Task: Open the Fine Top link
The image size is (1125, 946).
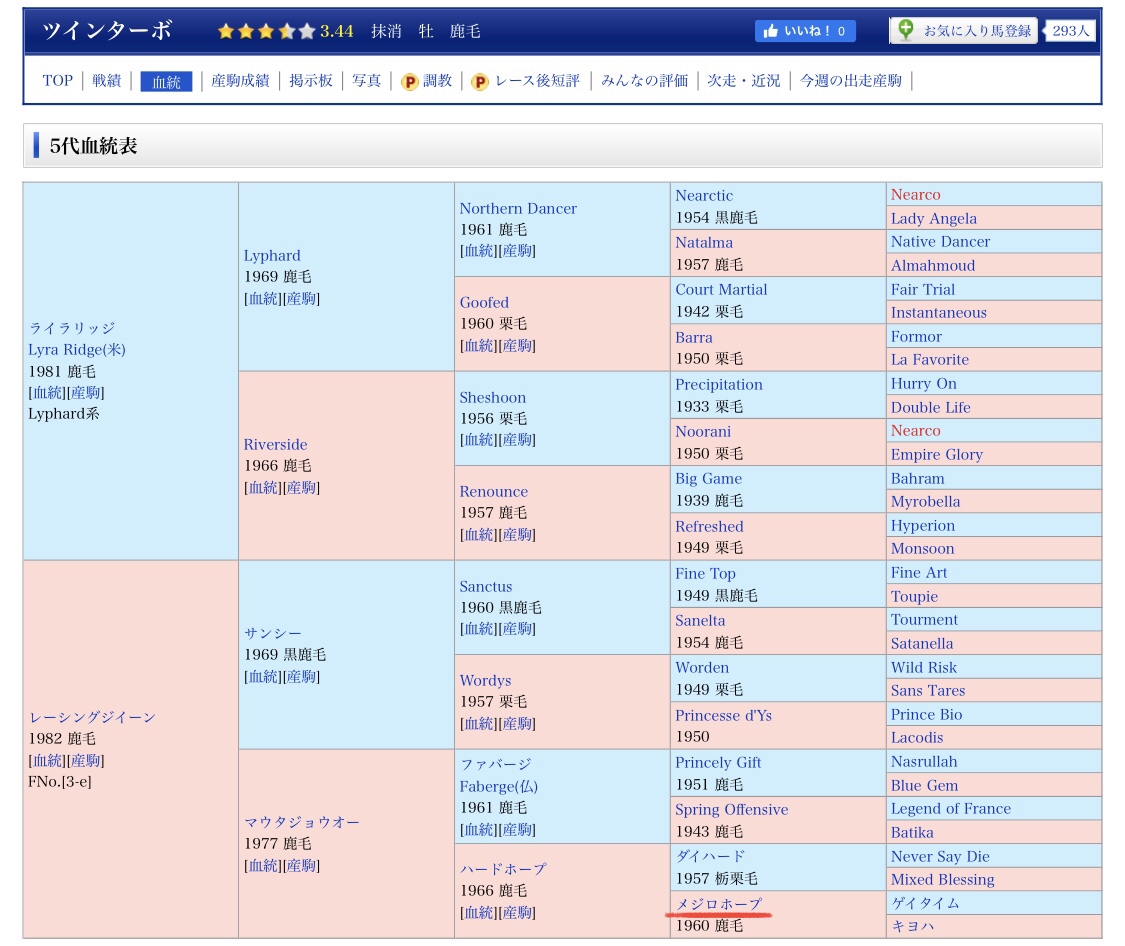Action: 705,573
